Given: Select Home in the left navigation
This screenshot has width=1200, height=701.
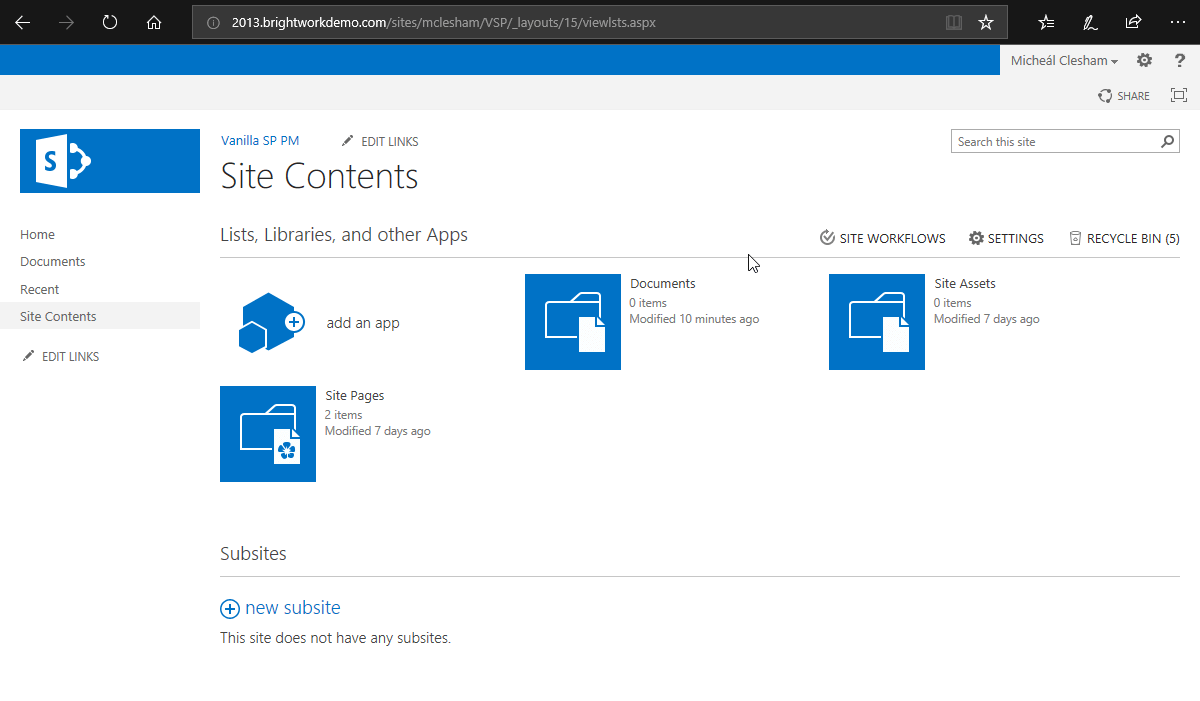Looking at the screenshot, I should point(37,234).
